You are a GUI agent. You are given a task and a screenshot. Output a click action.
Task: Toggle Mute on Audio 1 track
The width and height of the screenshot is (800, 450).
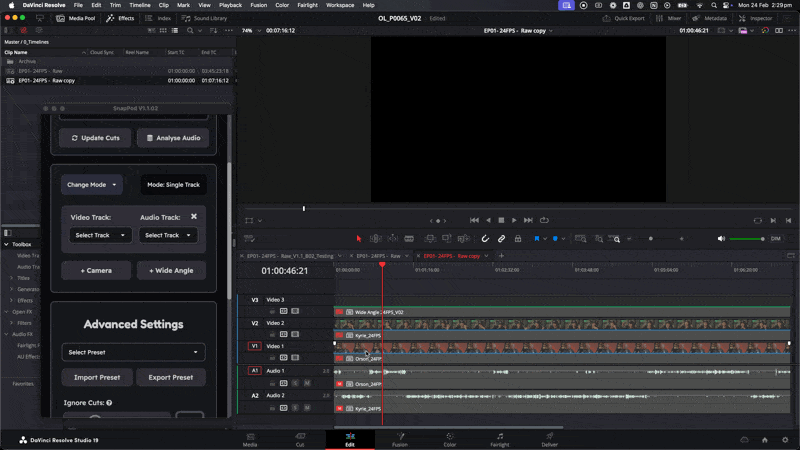click(307, 383)
